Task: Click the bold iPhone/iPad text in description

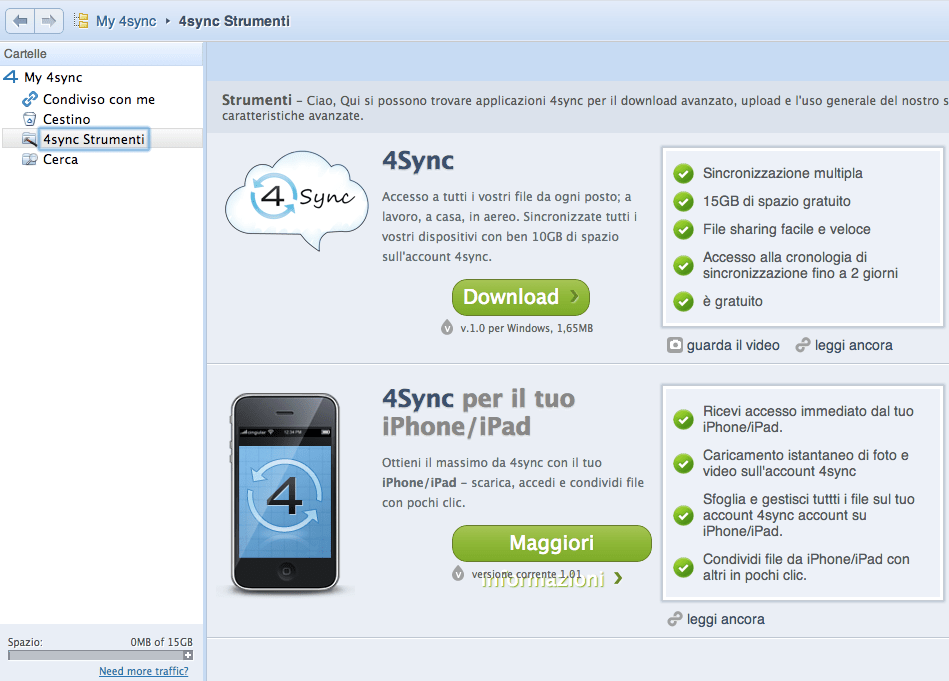Action: coord(419,482)
